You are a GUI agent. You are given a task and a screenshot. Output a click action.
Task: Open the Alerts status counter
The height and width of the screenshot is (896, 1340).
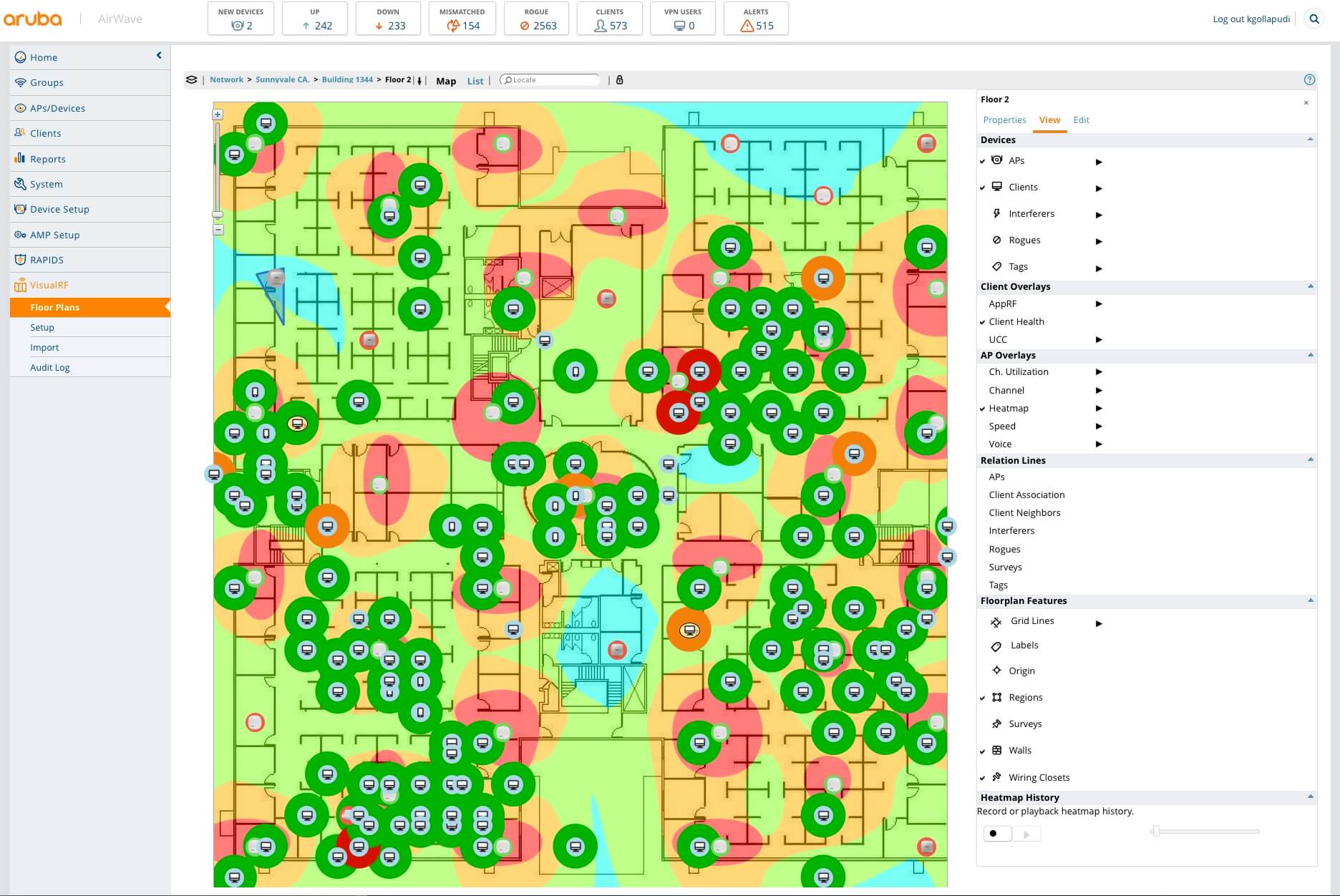pyautogui.click(x=756, y=19)
